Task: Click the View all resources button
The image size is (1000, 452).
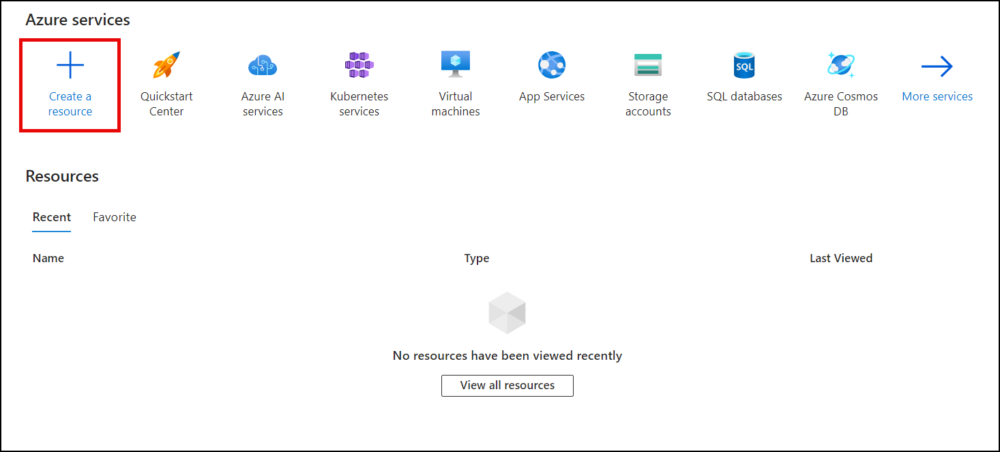Action: coord(506,385)
